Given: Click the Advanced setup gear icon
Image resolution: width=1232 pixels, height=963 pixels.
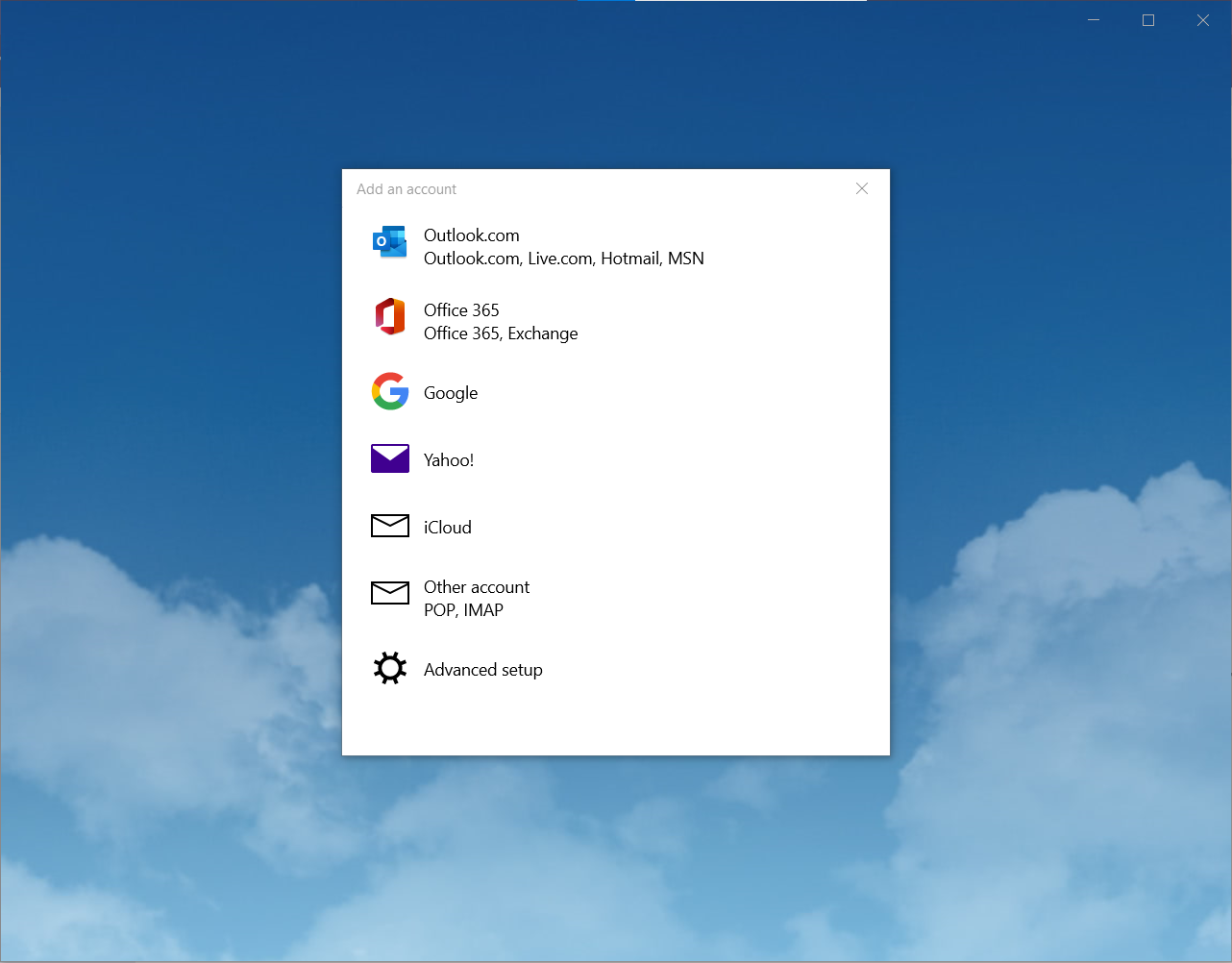Looking at the screenshot, I should click(x=389, y=668).
